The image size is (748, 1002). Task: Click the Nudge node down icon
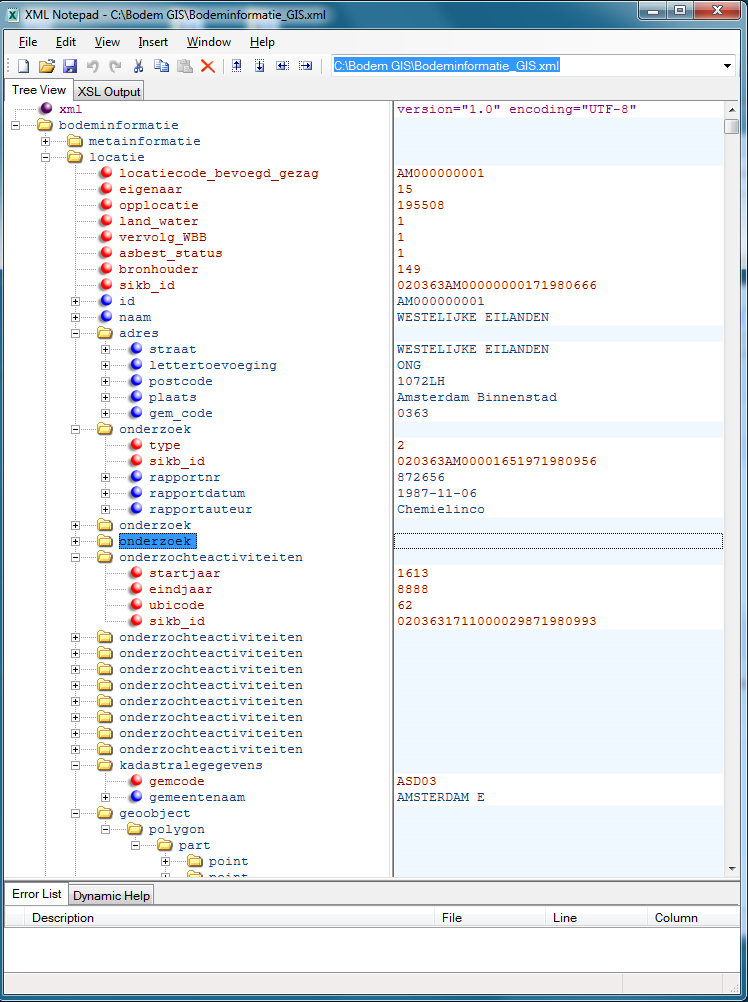(259, 66)
